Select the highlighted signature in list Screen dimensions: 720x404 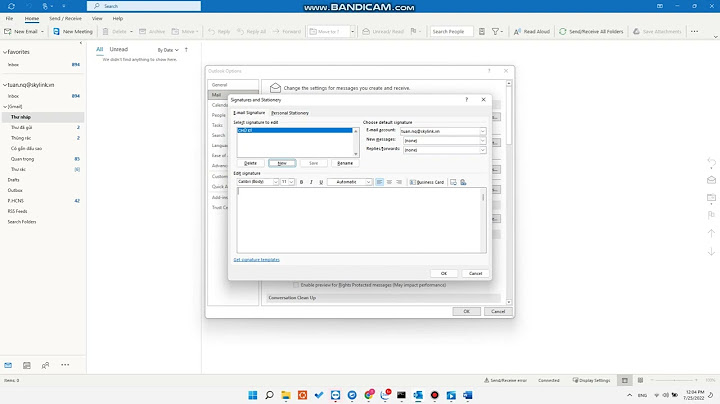[294, 130]
